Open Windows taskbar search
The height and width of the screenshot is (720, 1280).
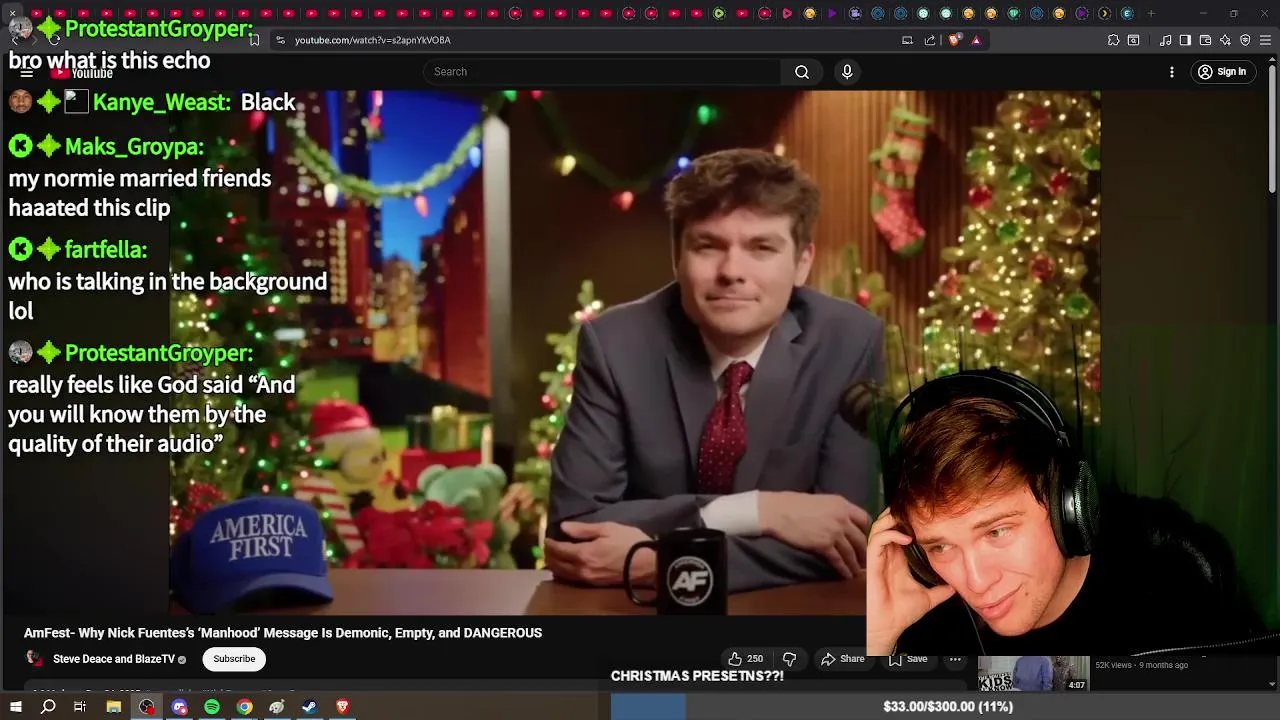pyautogui.click(x=48, y=707)
